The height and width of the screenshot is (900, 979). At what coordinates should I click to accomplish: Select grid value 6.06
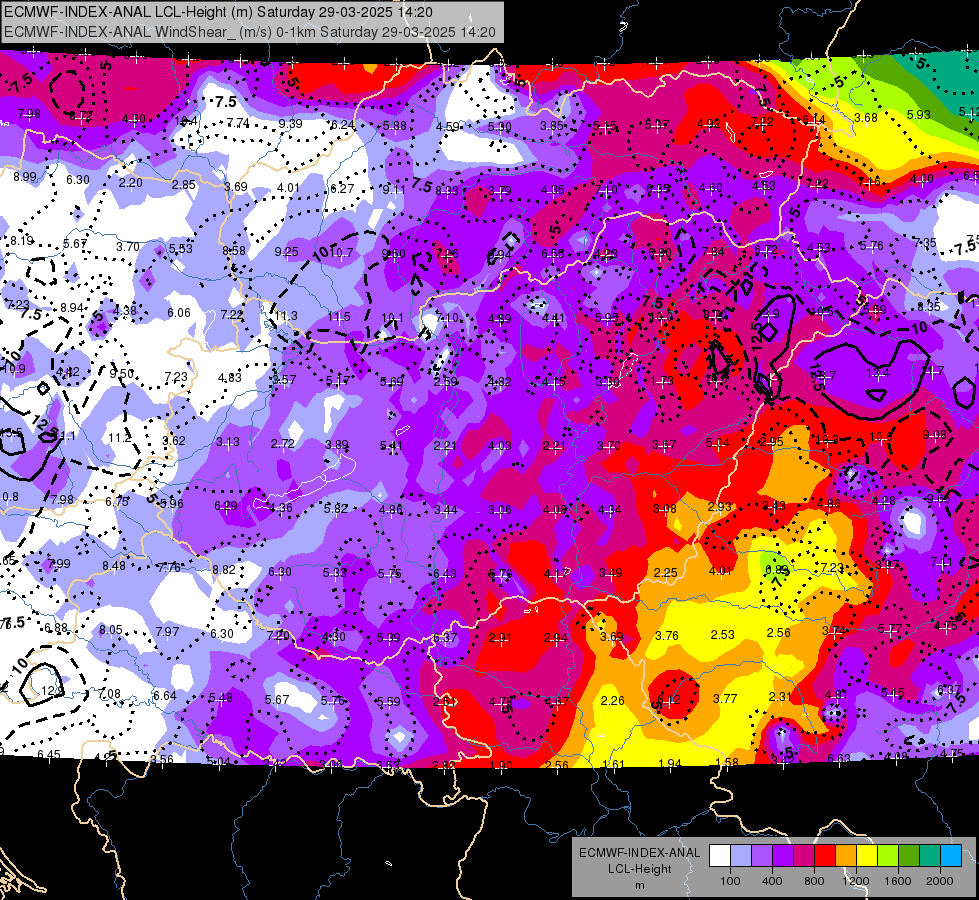179,313
